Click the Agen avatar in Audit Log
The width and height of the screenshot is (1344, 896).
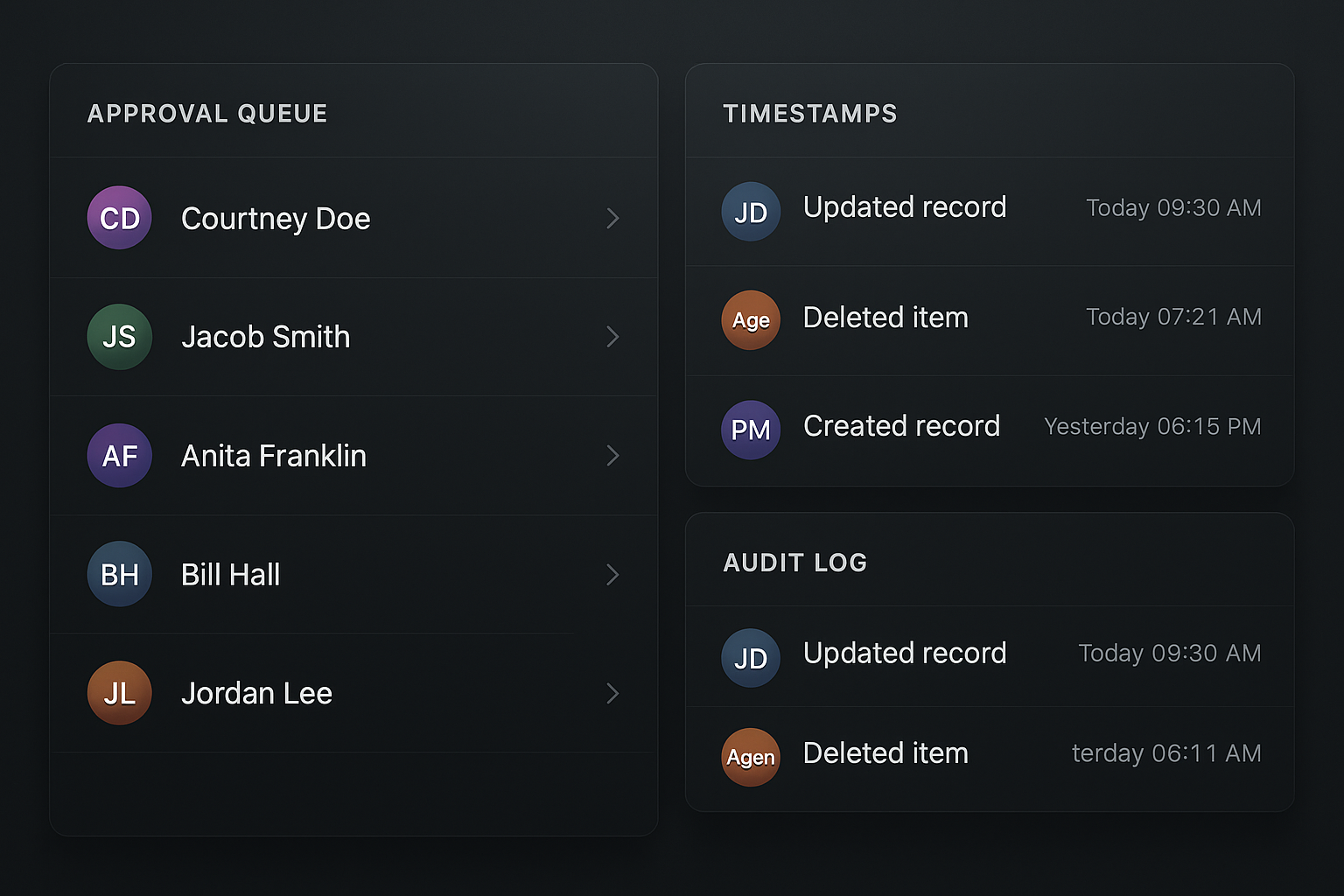coord(751,757)
